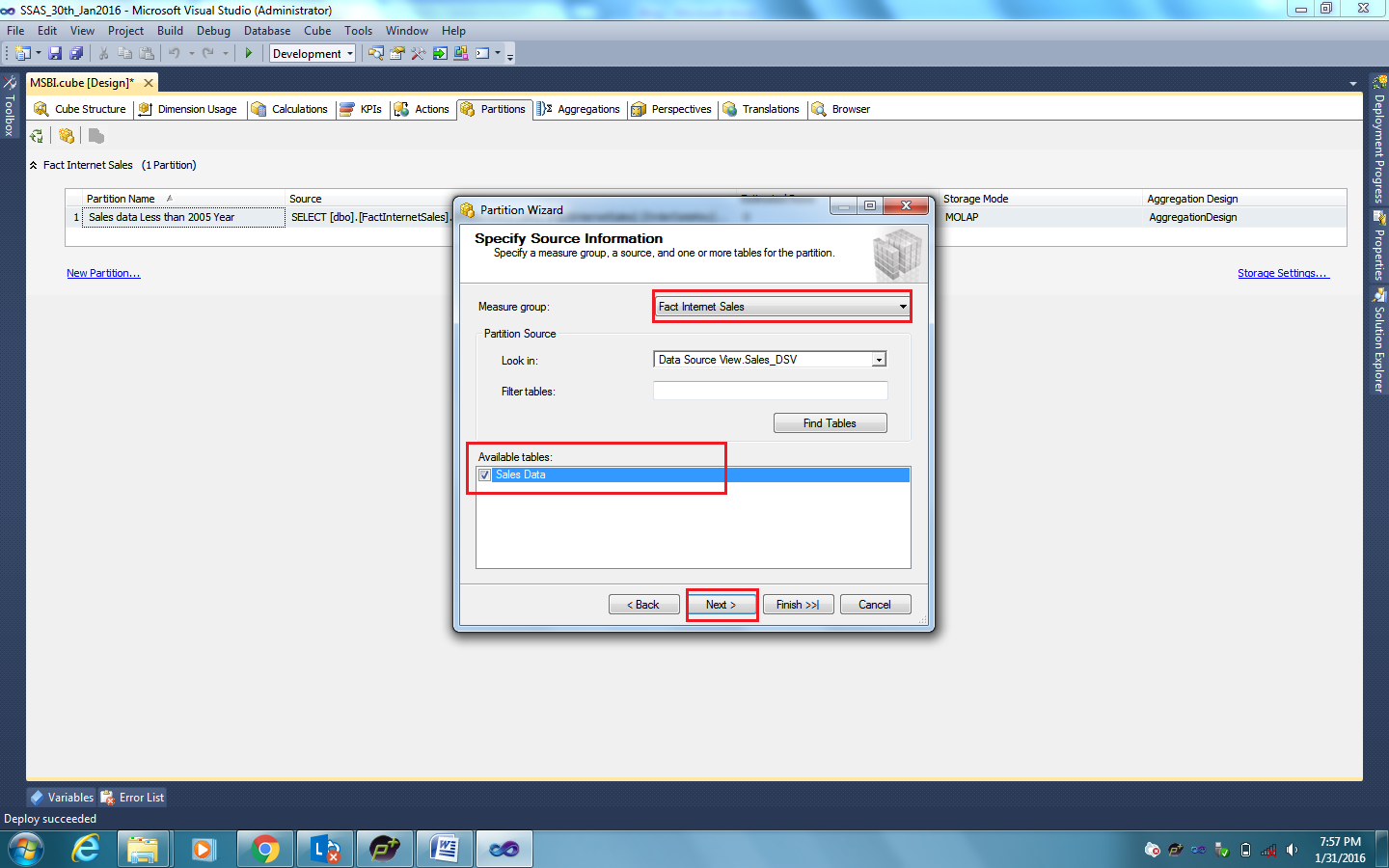Viewport: 1389px width, 868px height.
Task: Click the Storage Settings link
Action: pyautogui.click(x=1283, y=273)
